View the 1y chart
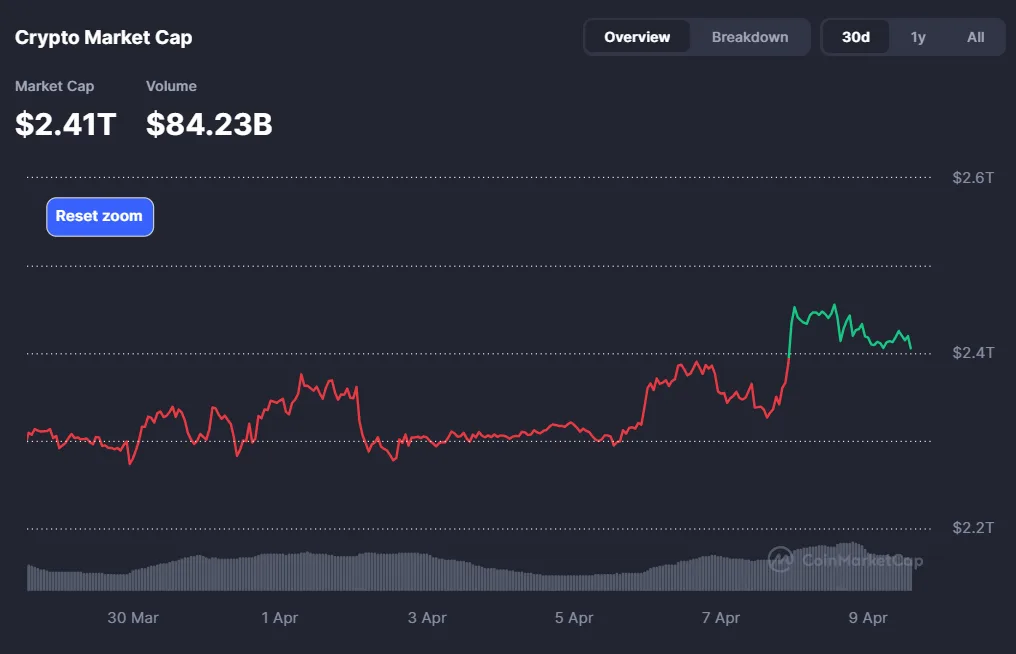The height and width of the screenshot is (654, 1016). (918, 37)
